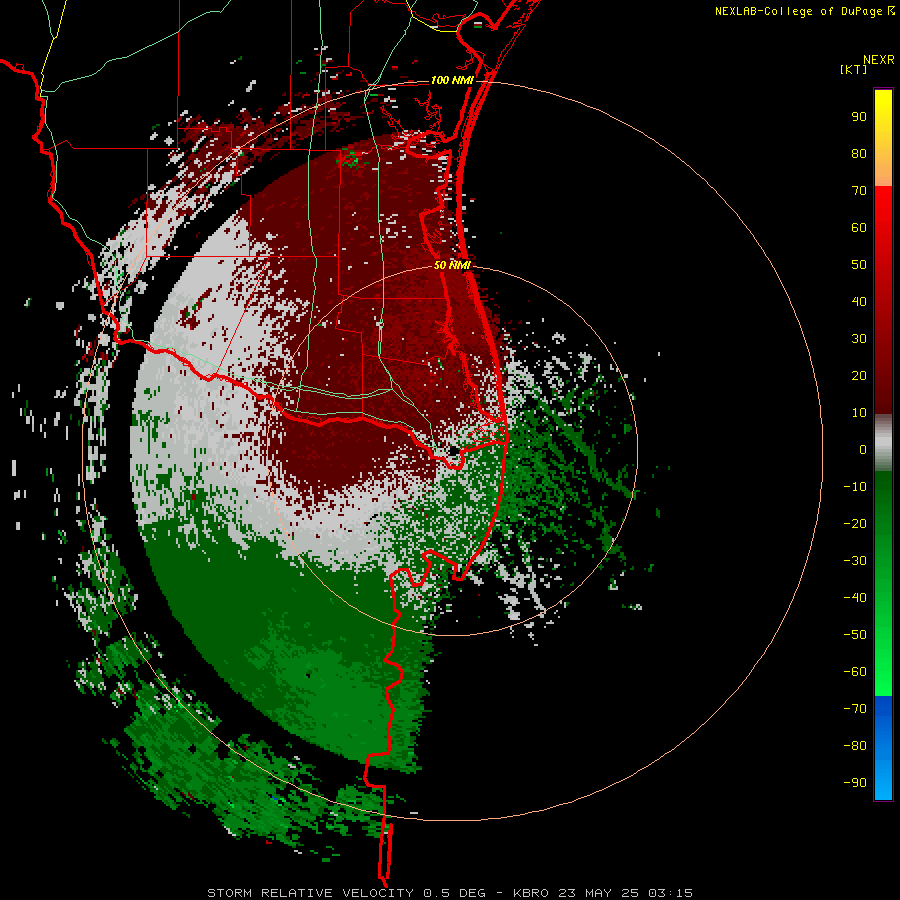Click the 70 value on the velocity legend

point(859,191)
